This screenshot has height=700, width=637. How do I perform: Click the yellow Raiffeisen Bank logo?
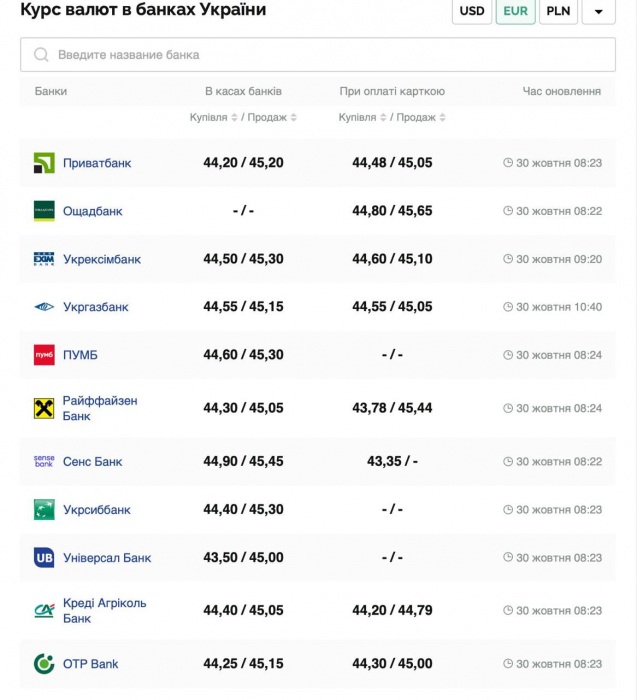pos(44,408)
